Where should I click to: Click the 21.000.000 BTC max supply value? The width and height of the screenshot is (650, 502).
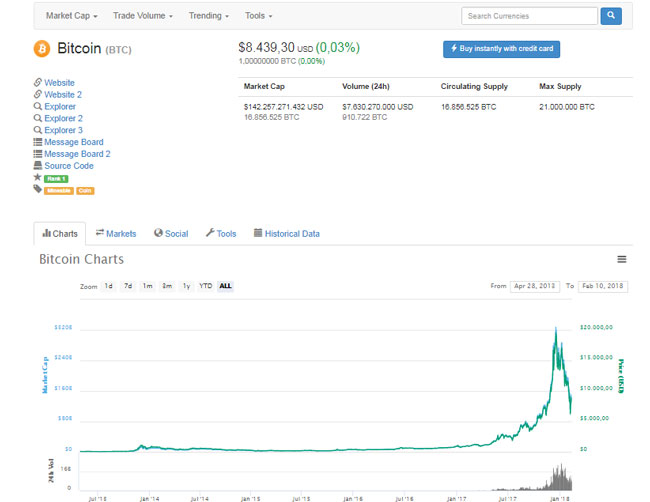pos(567,107)
